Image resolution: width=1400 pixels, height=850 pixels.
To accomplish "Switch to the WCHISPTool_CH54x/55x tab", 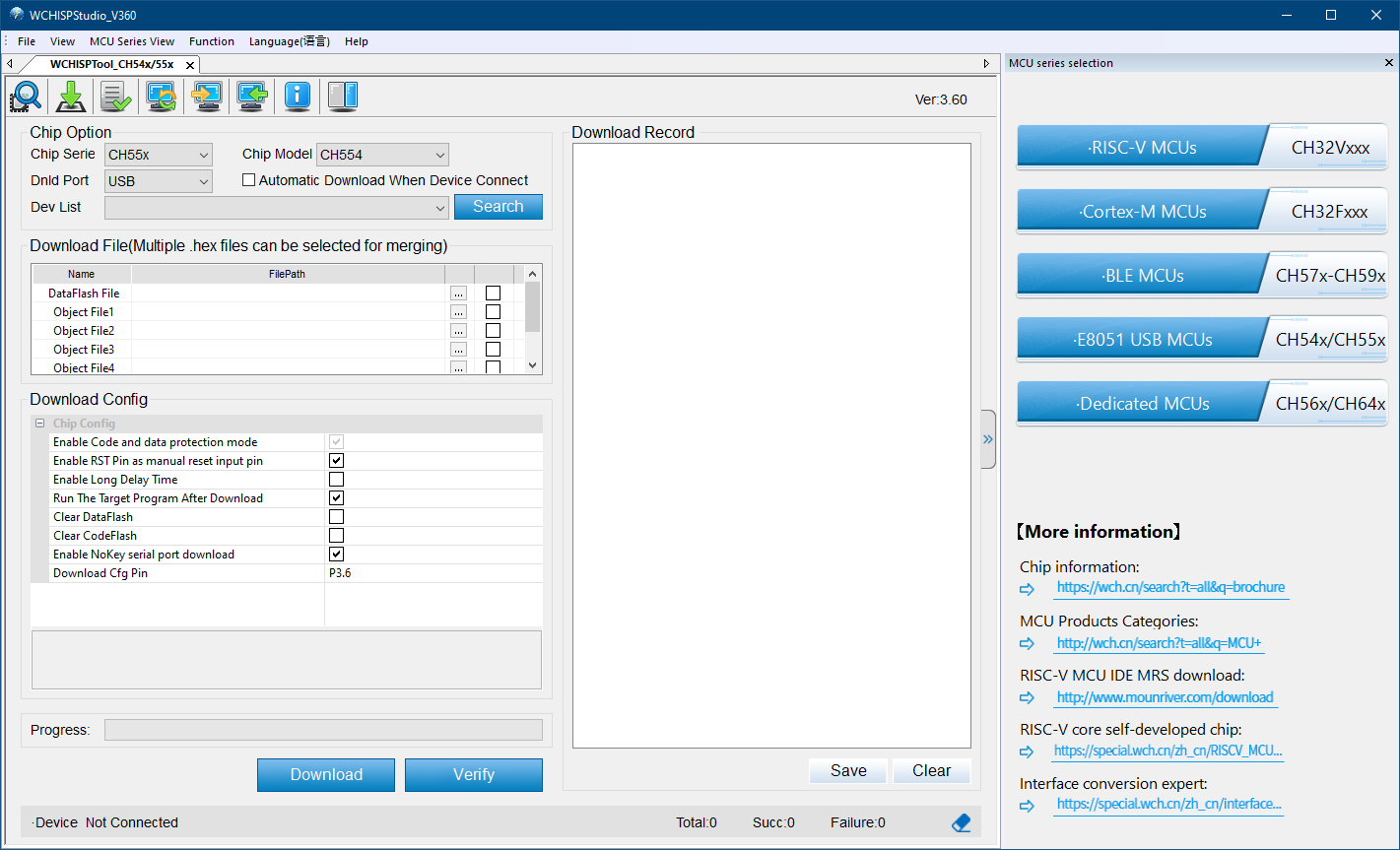I will (x=113, y=63).
